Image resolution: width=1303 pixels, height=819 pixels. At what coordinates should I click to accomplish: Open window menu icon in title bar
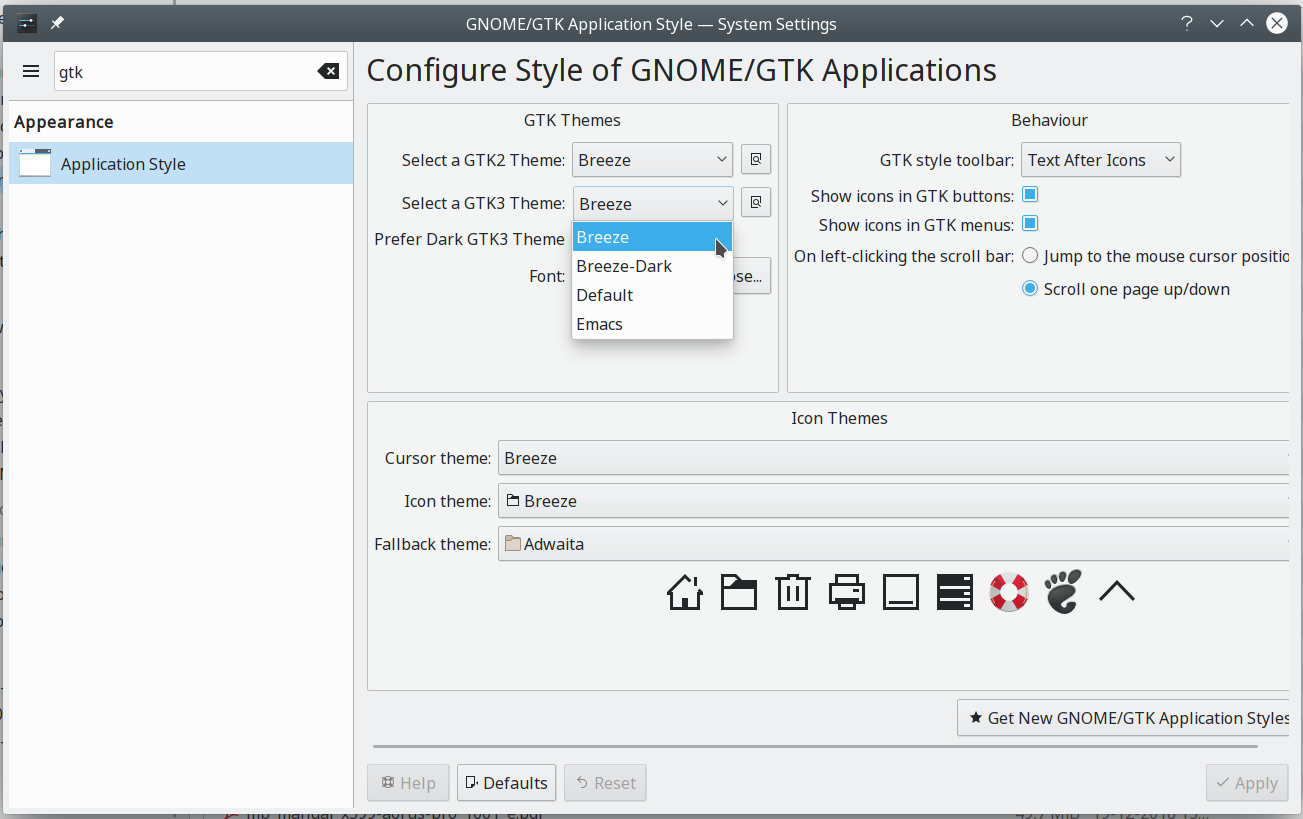(x=27, y=23)
